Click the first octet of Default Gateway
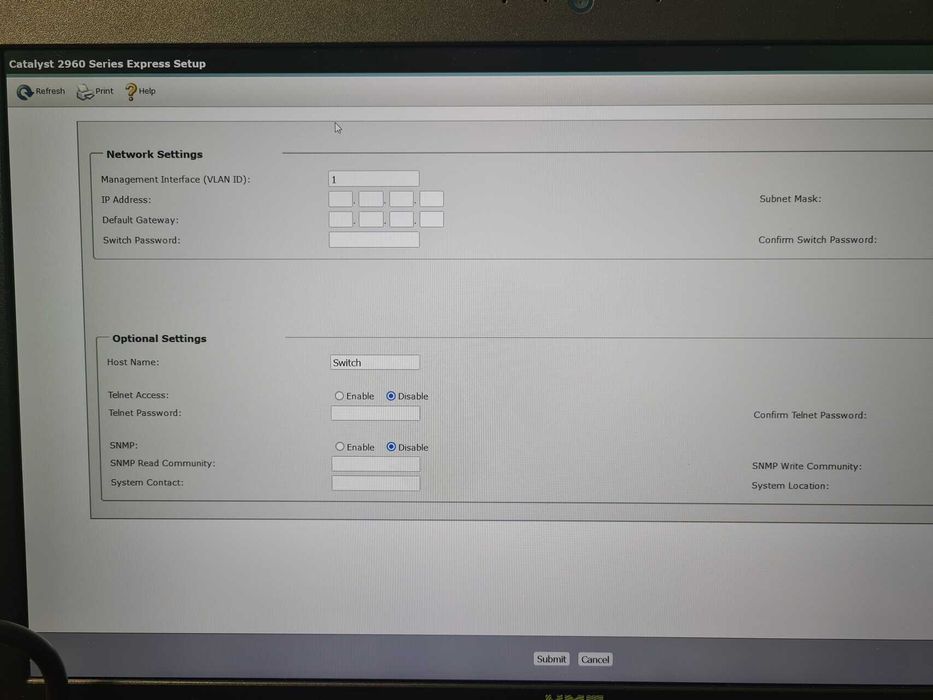 341,219
